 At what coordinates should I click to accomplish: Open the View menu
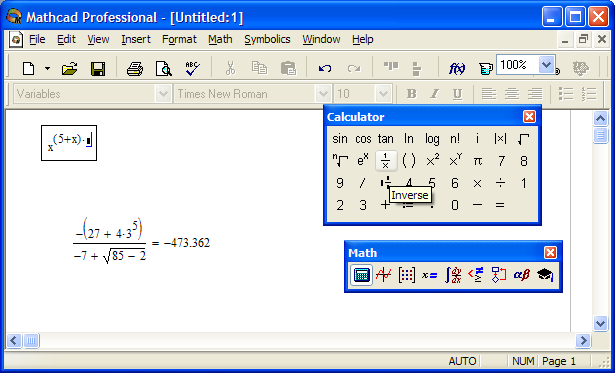98,40
